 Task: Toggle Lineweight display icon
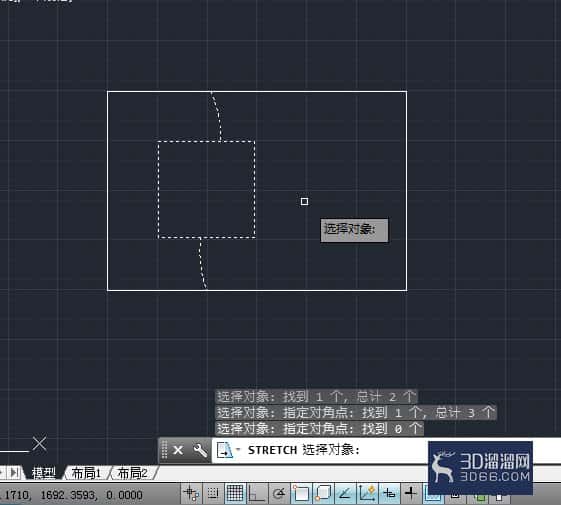[411, 494]
